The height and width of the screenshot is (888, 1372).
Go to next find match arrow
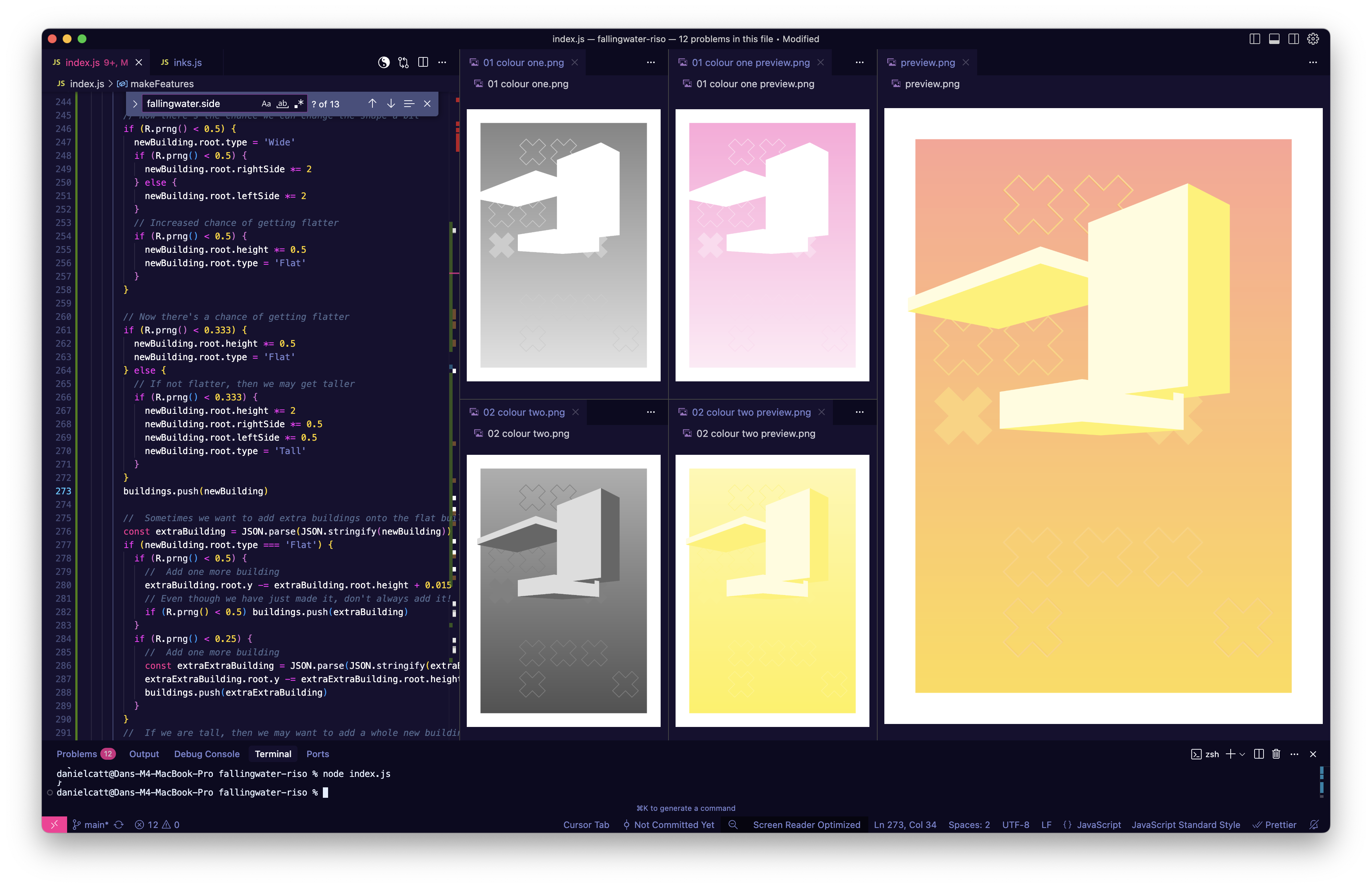coord(391,104)
